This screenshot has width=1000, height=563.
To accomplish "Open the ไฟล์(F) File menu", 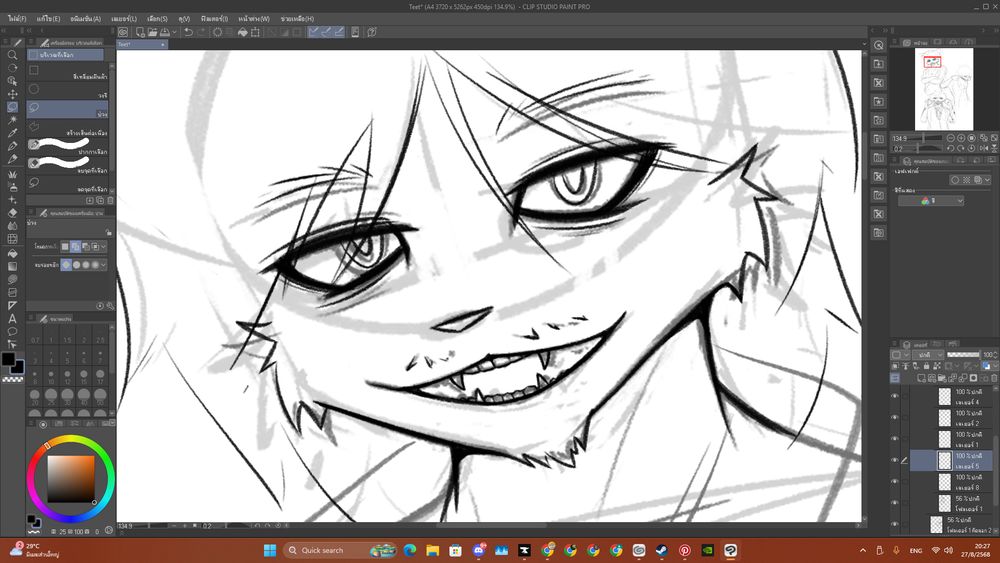I will (x=17, y=18).
